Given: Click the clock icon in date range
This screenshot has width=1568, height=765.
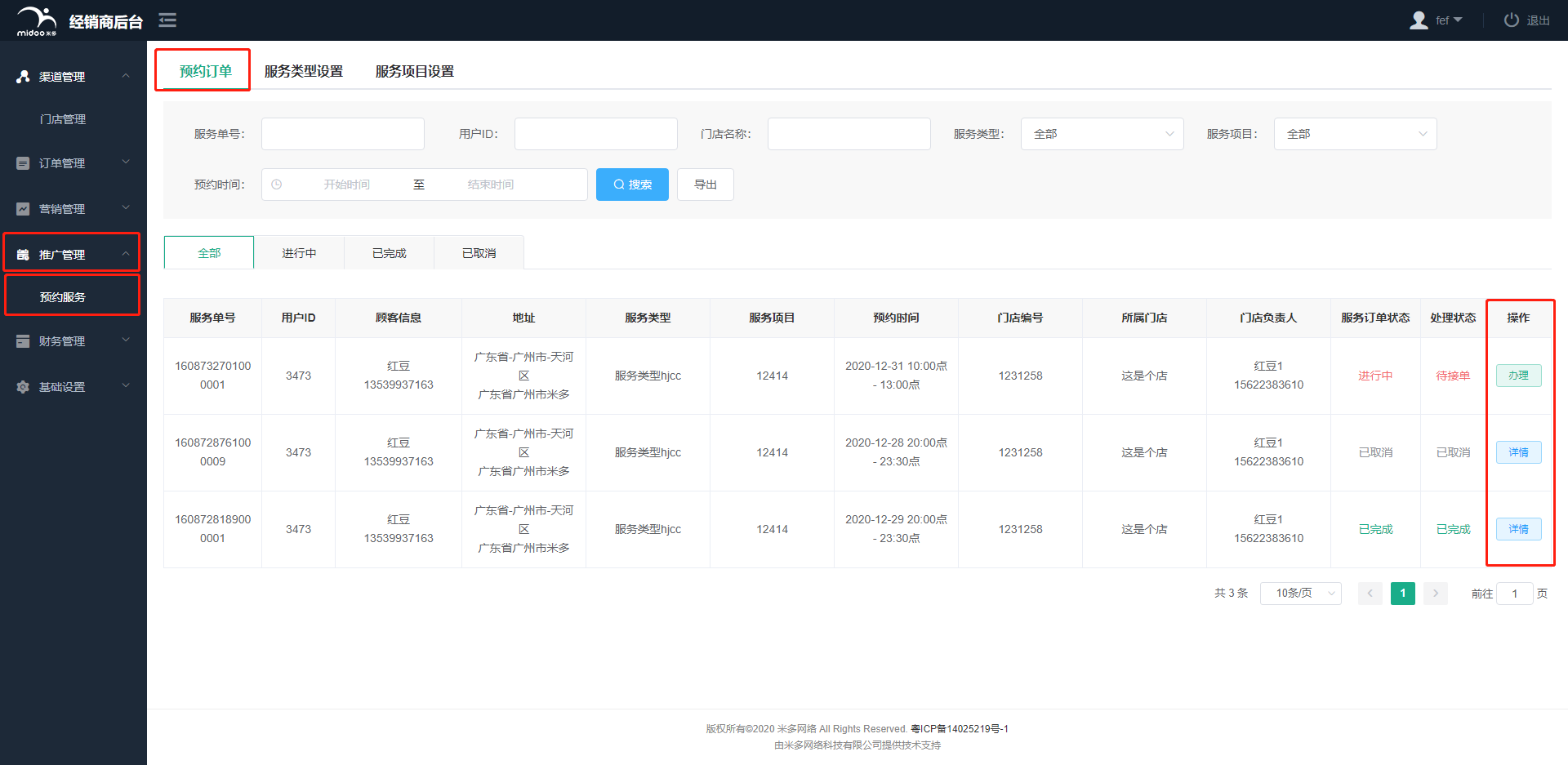Looking at the screenshot, I should [x=277, y=185].
